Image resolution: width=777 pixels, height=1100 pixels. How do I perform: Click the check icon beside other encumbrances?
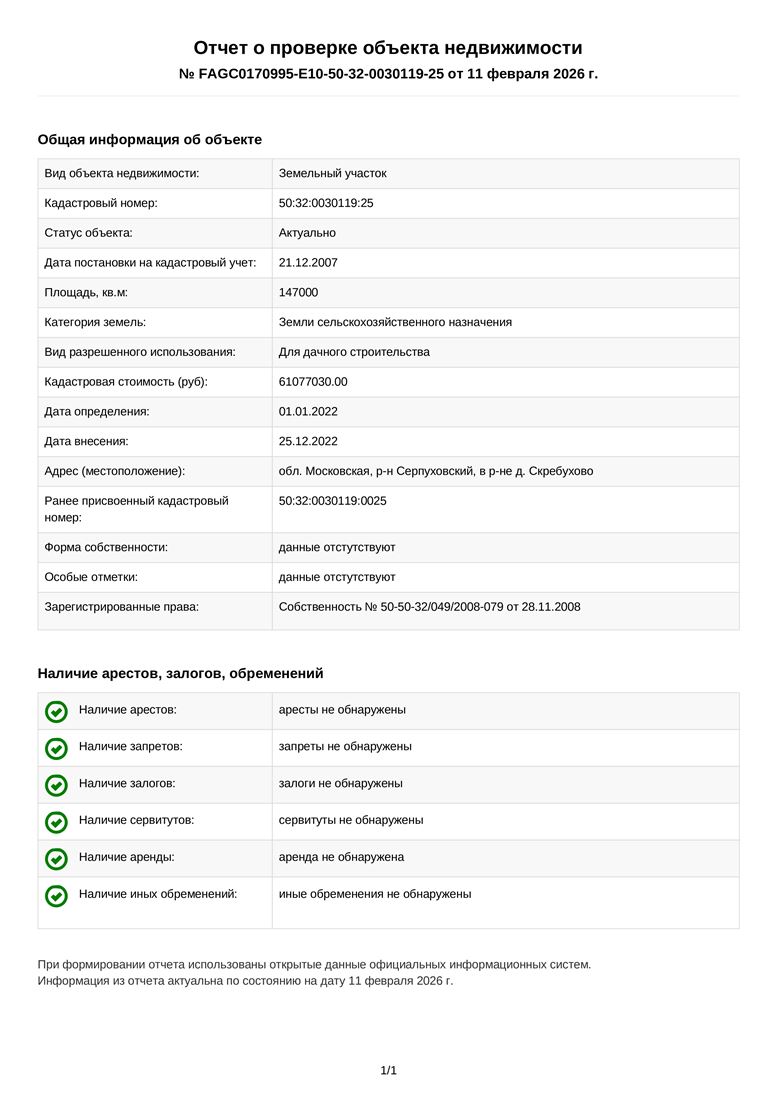(57, 896)
